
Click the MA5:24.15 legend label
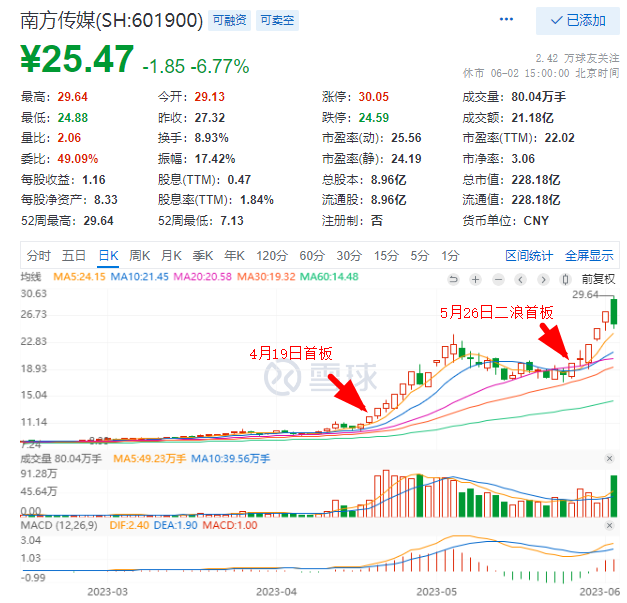[79, 277]
